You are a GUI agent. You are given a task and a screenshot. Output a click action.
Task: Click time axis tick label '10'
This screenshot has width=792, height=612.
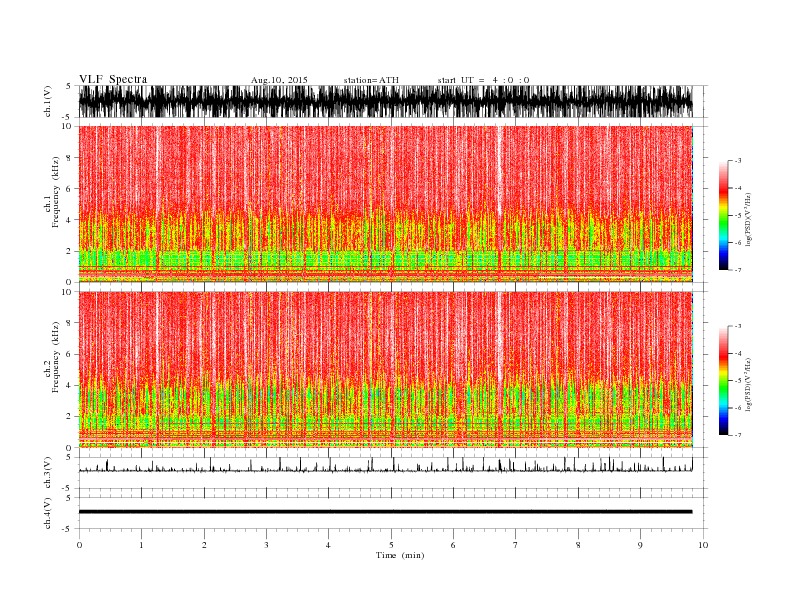pyautogui.click(x=703, y=545)
